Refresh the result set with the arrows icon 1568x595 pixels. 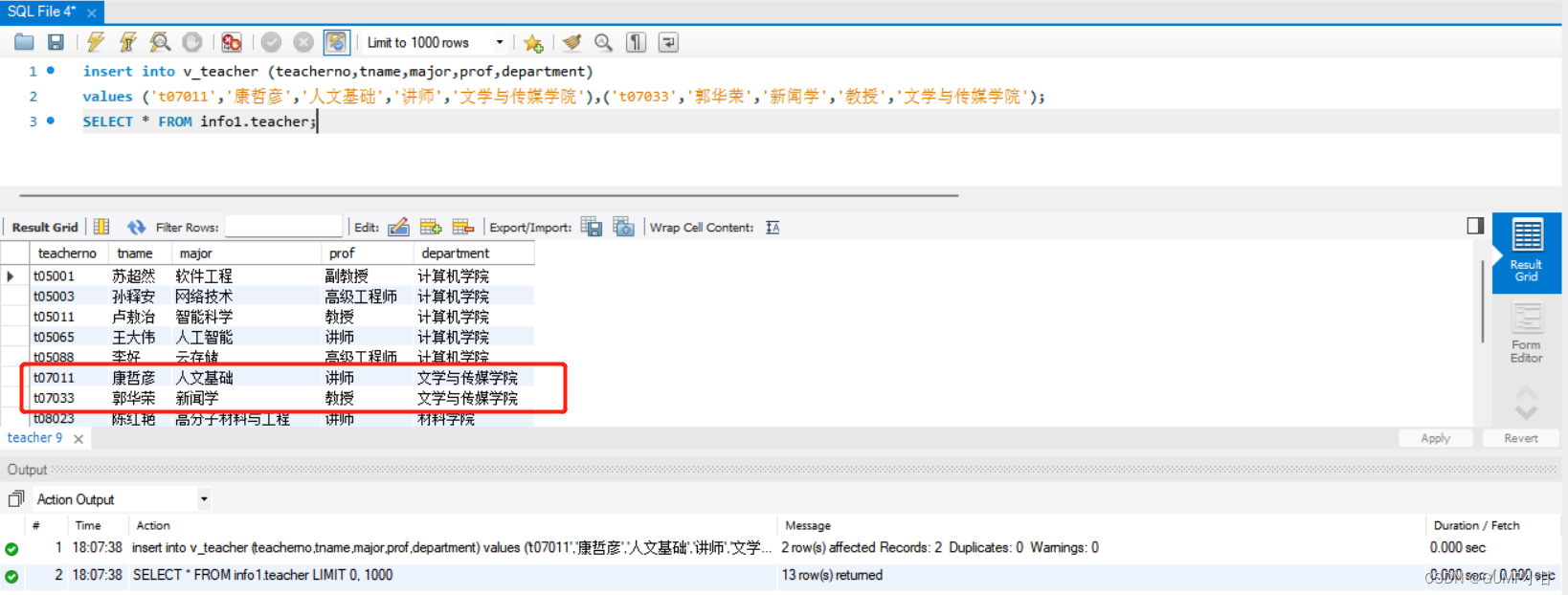tap(136, 227)
